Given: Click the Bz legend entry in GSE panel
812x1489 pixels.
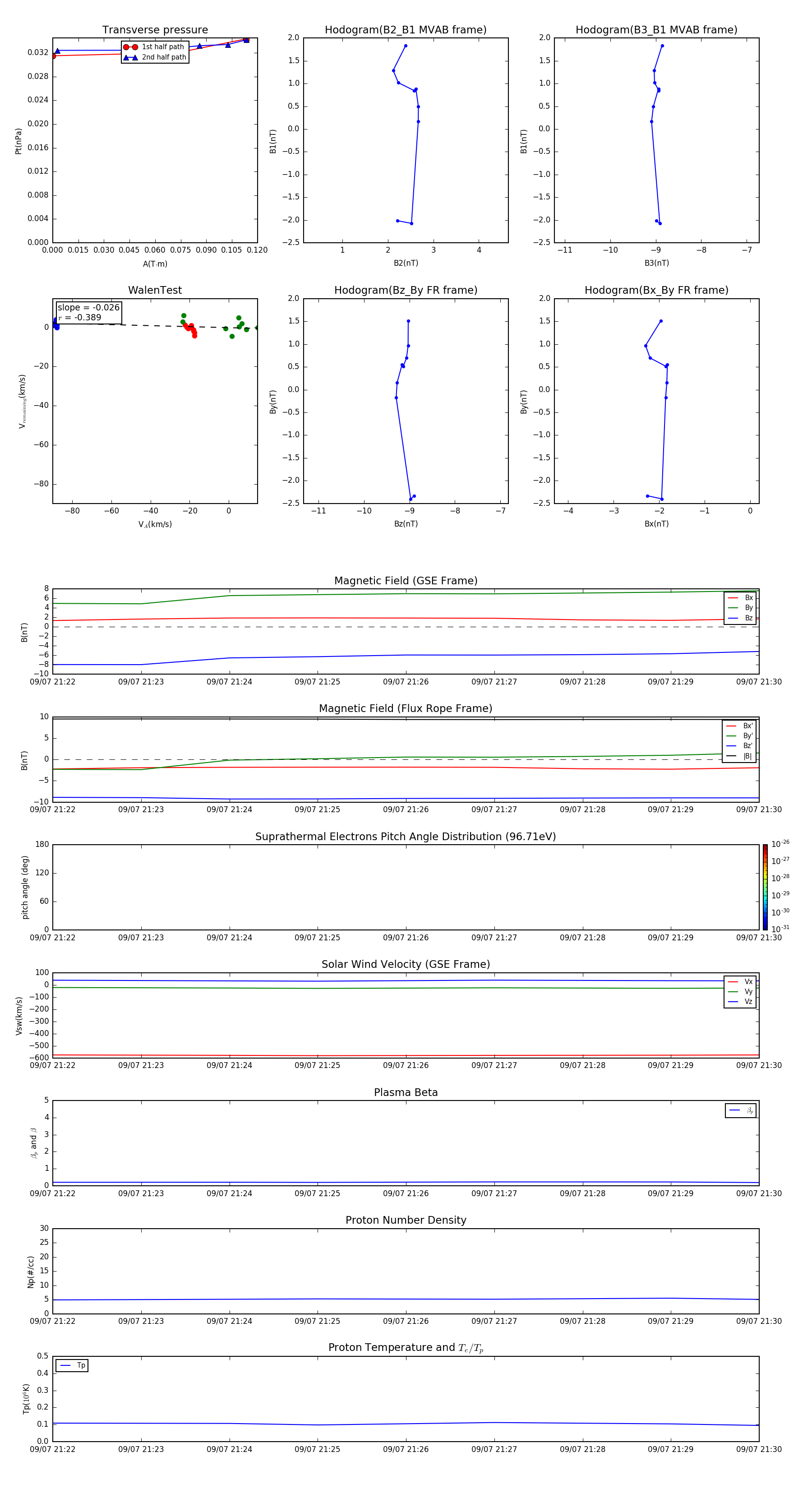Looking at the screenshot, I should [x=740, y=618].
